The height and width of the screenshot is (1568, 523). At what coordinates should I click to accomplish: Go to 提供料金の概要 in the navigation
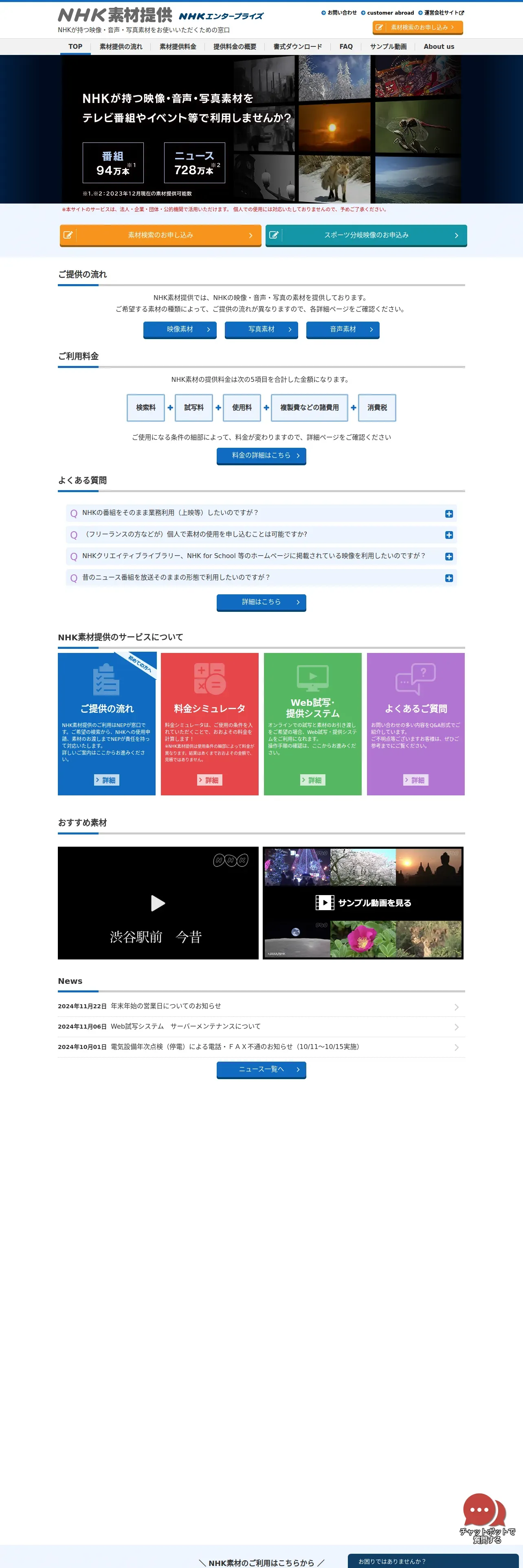point(234,46)
